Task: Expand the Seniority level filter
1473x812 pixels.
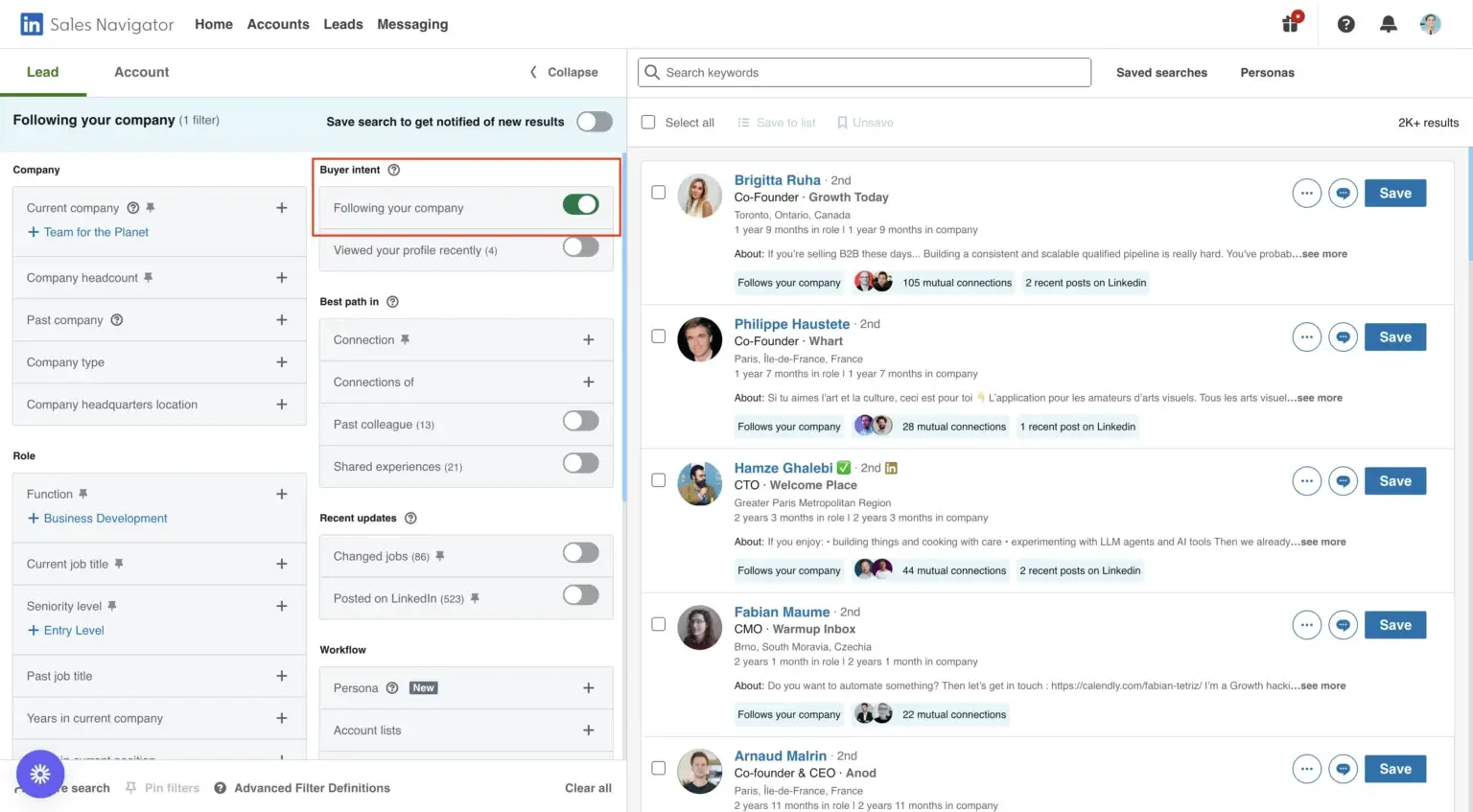Action: pos(282,605)
